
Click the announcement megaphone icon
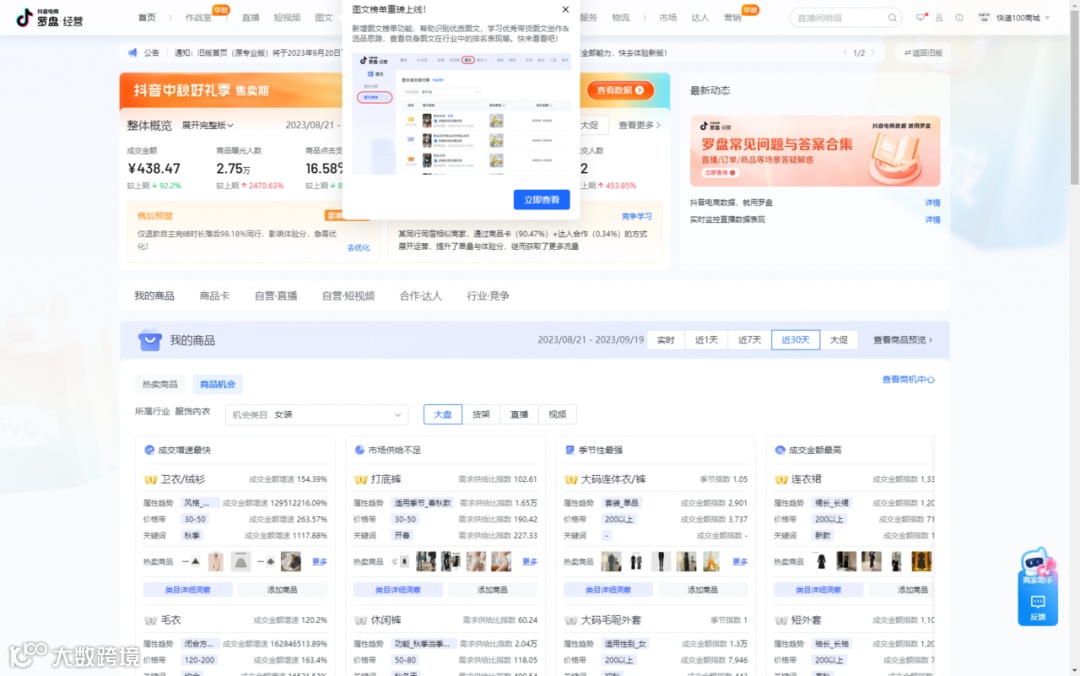132,52
